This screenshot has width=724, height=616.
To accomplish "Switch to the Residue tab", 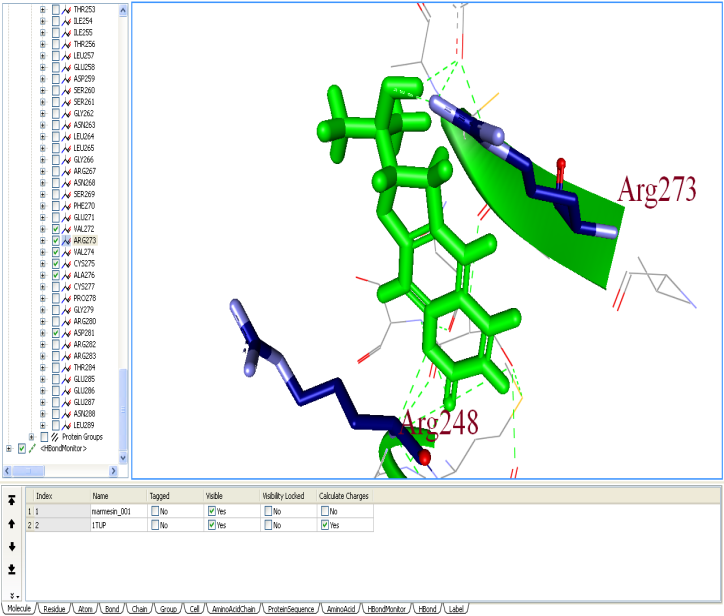I will [x=54, y=608].
